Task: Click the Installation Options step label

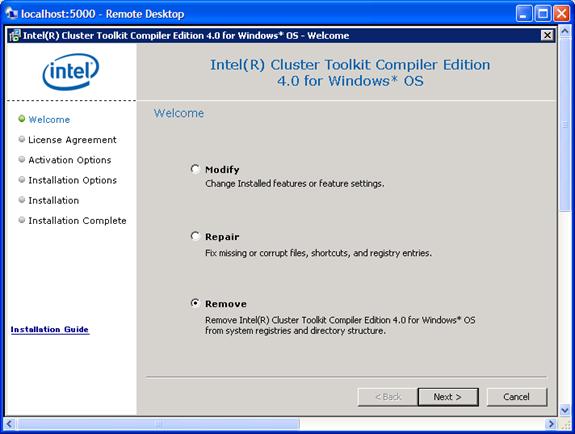Action: 73,180
